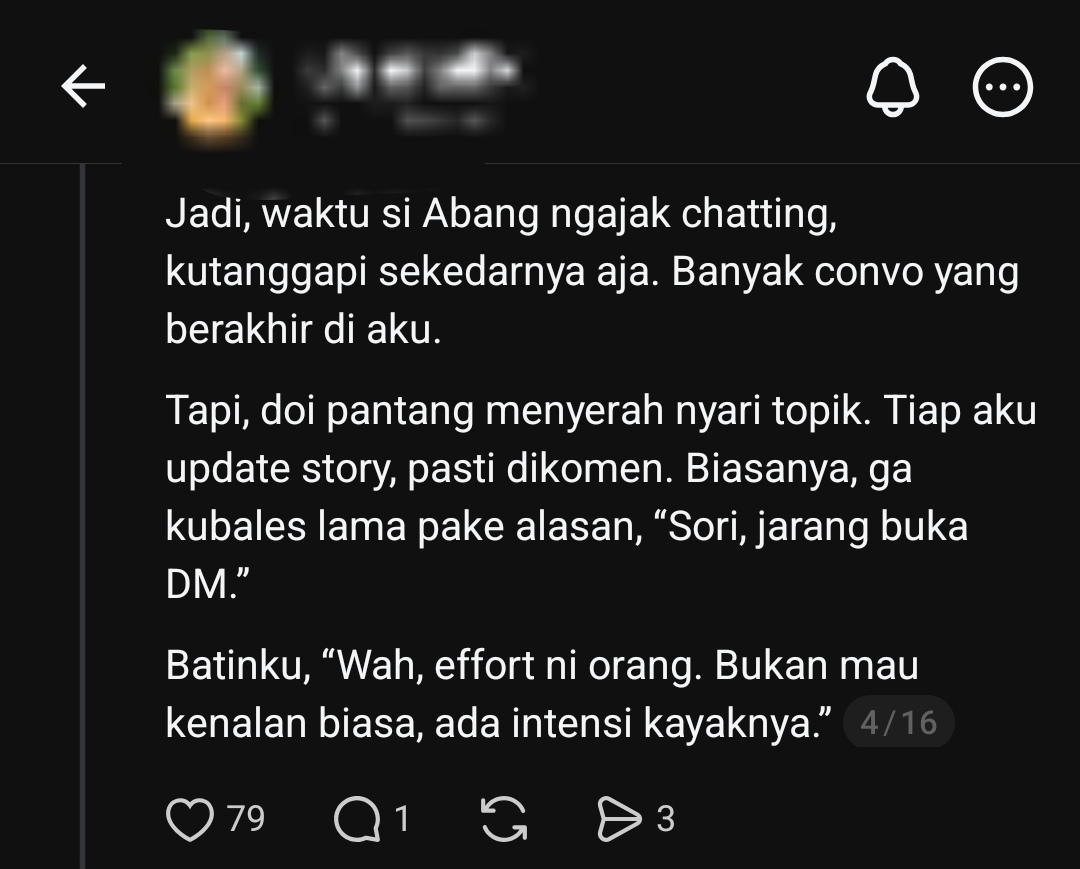
Task: View the 79 likes count
Action: [x=246, y=819]
